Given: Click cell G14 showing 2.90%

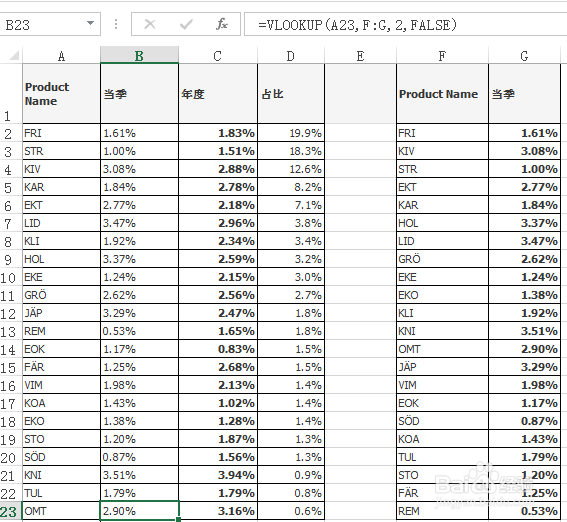Looking at the screenshot, I should (x=524, y=349).
